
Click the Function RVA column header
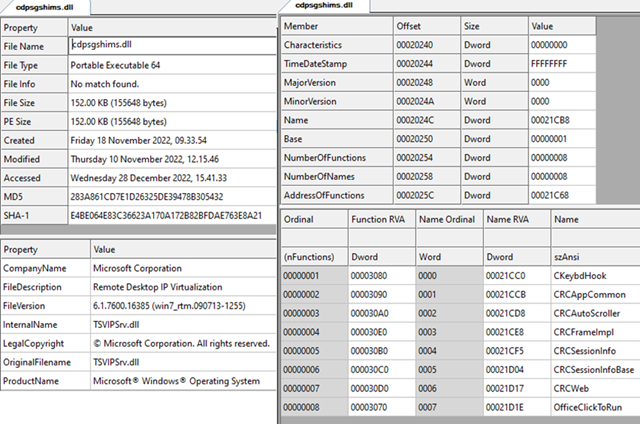(381, 219)
